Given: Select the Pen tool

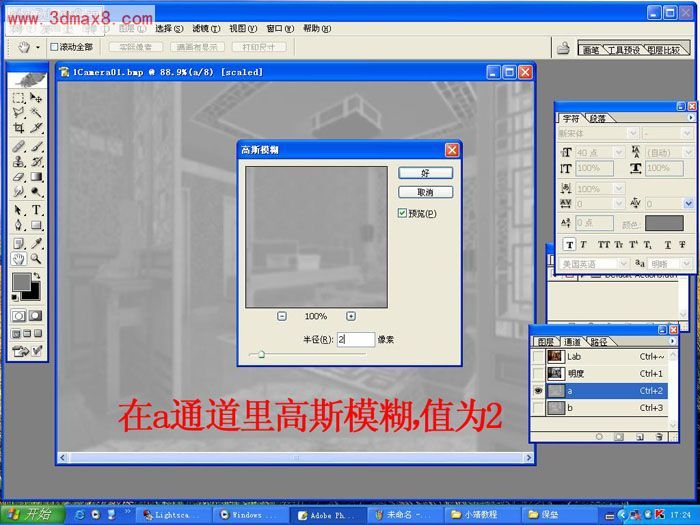Looking at the screenshot, I should pyautogui.click(x=18, y=225).
